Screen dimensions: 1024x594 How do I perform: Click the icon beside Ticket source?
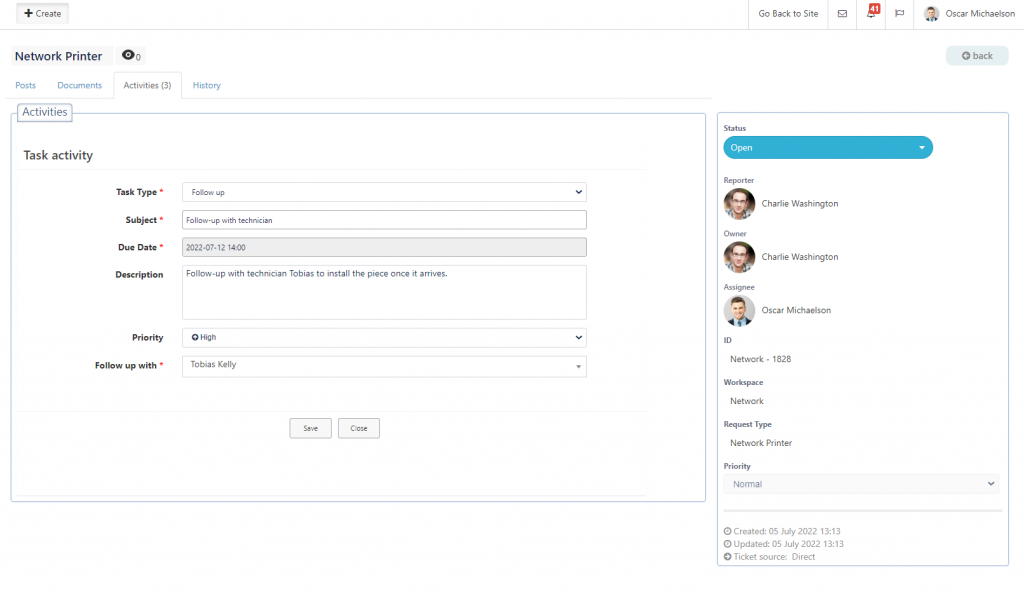[x=728, y=557]
